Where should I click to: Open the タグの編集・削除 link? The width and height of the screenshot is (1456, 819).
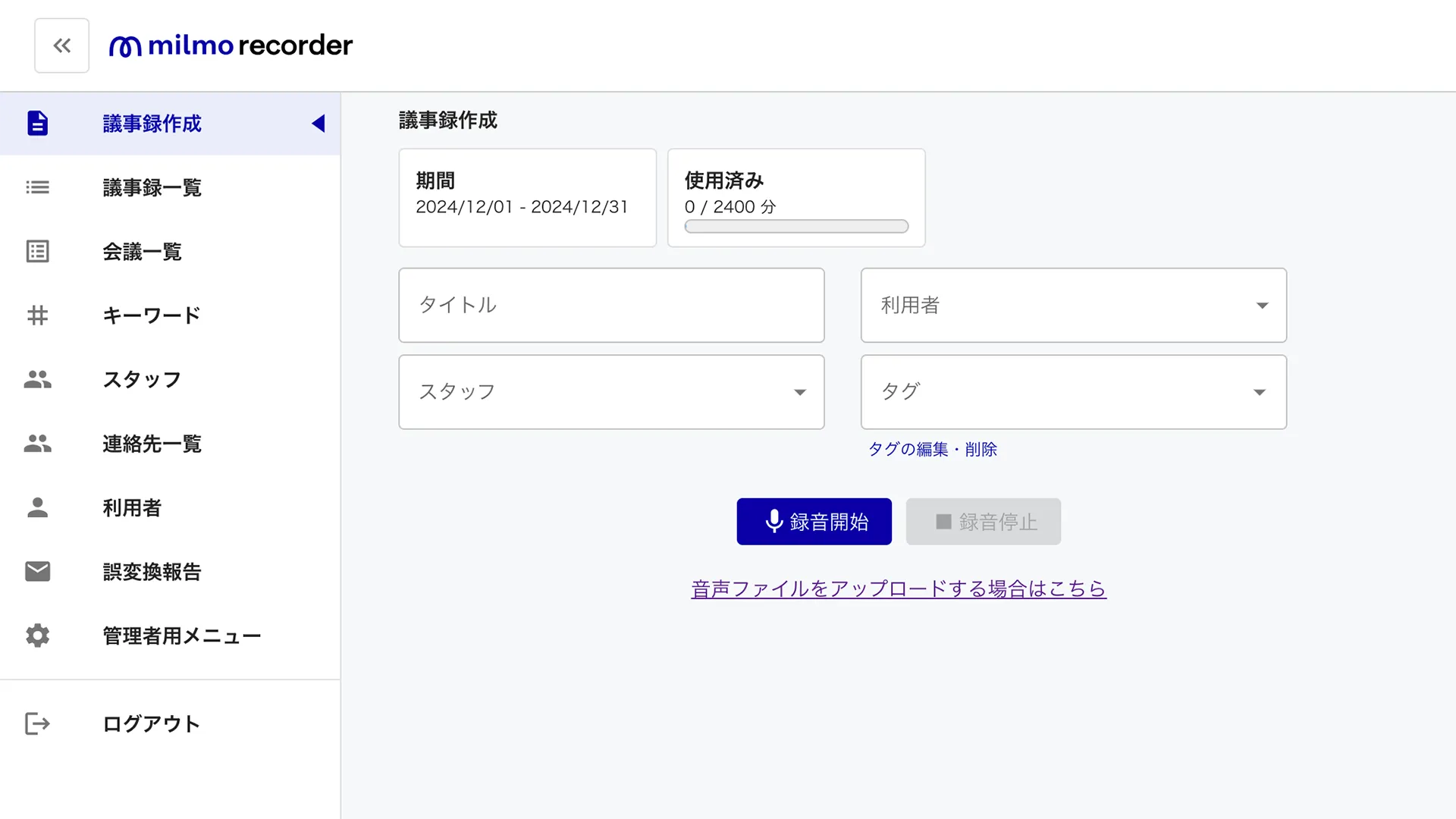coord(932,450)
